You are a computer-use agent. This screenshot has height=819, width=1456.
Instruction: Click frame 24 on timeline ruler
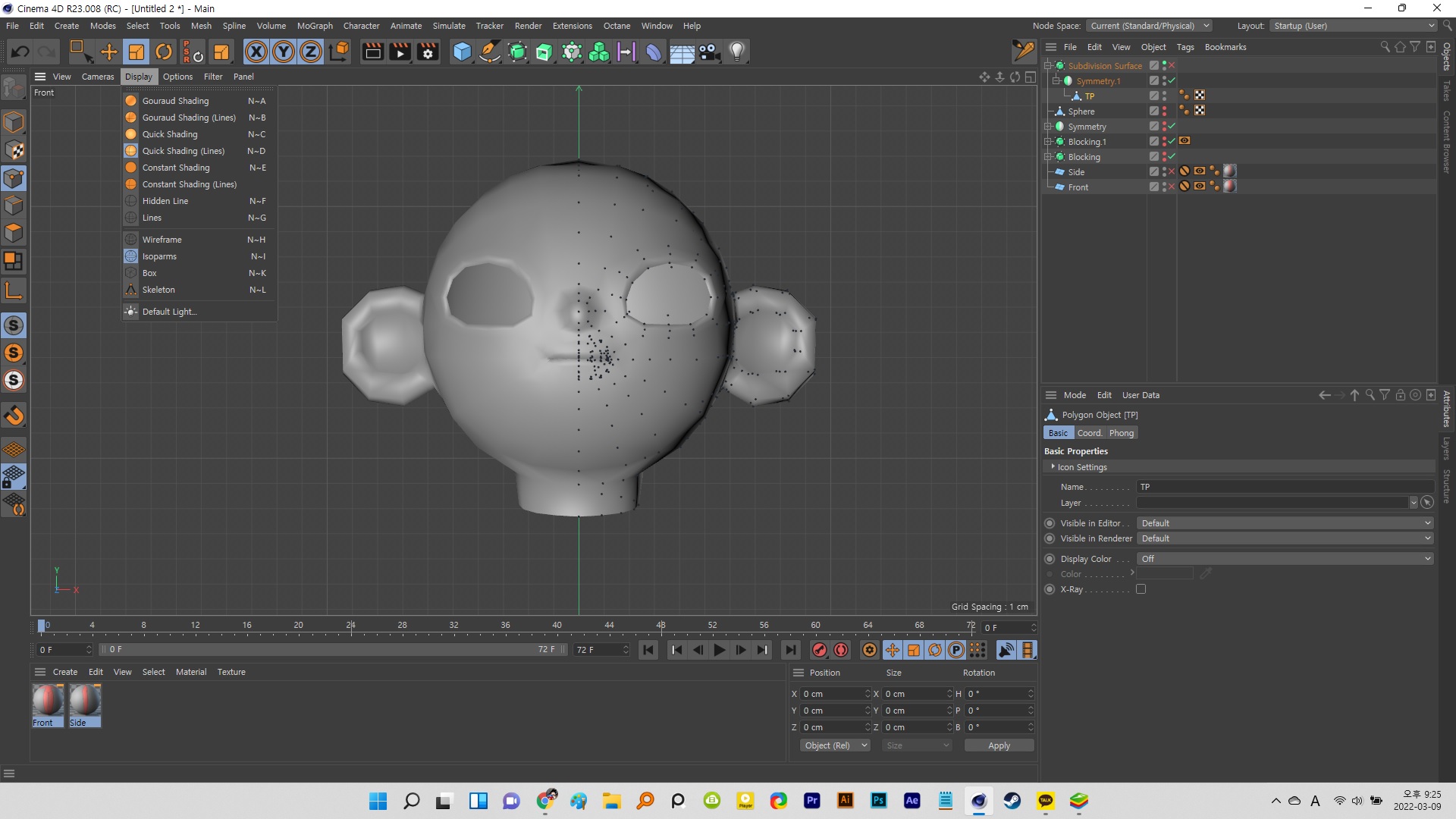pyautogui.click(x=350, y=626)
